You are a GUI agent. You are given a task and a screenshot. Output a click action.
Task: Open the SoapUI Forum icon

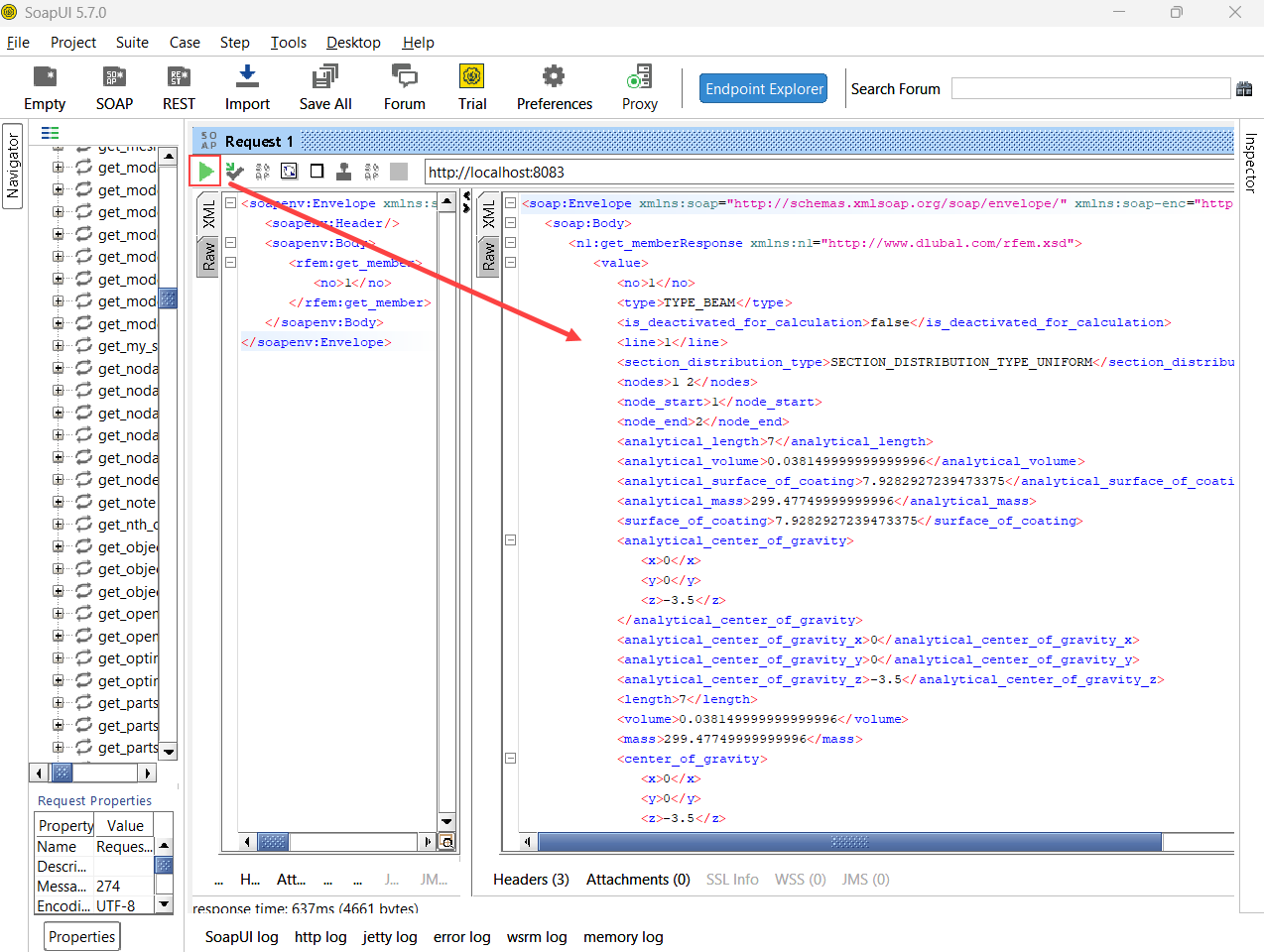pyautogui.click(x=404, y=87)
